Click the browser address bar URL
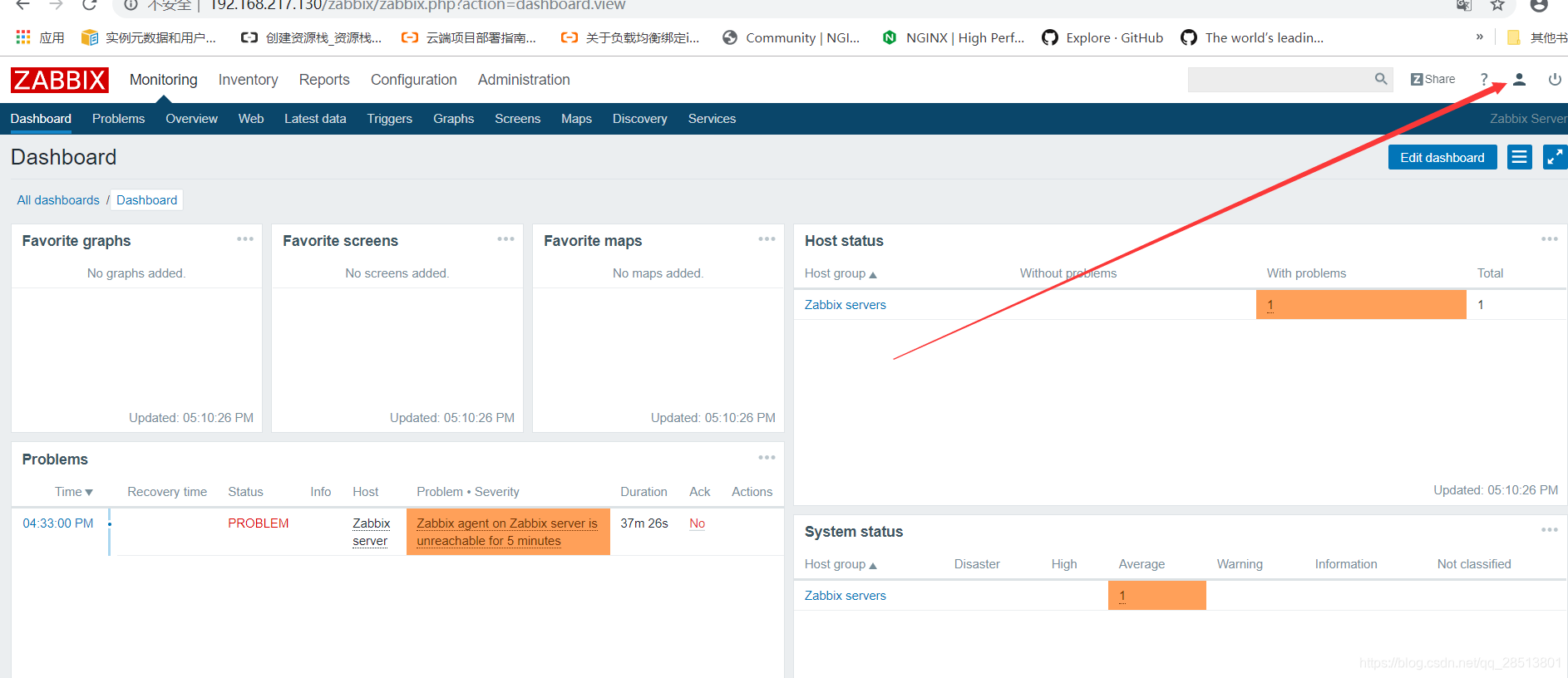Viewport: 1568px width, 678px height. (x=417, y=5)
